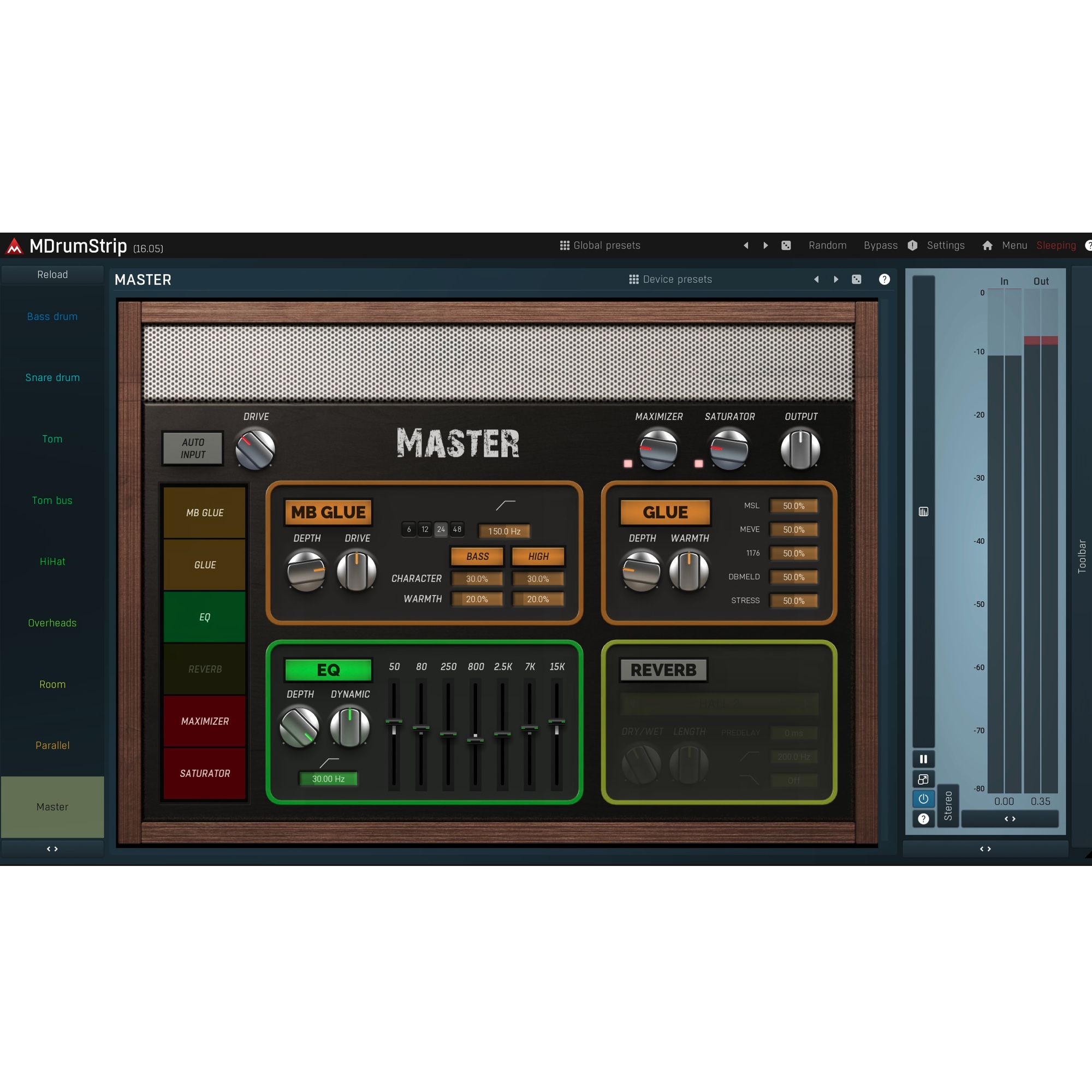The height and width of the screenshot is (1092, 1092).
Task: Click the dice icon to randomize settings
Action: tap(786, 245)
